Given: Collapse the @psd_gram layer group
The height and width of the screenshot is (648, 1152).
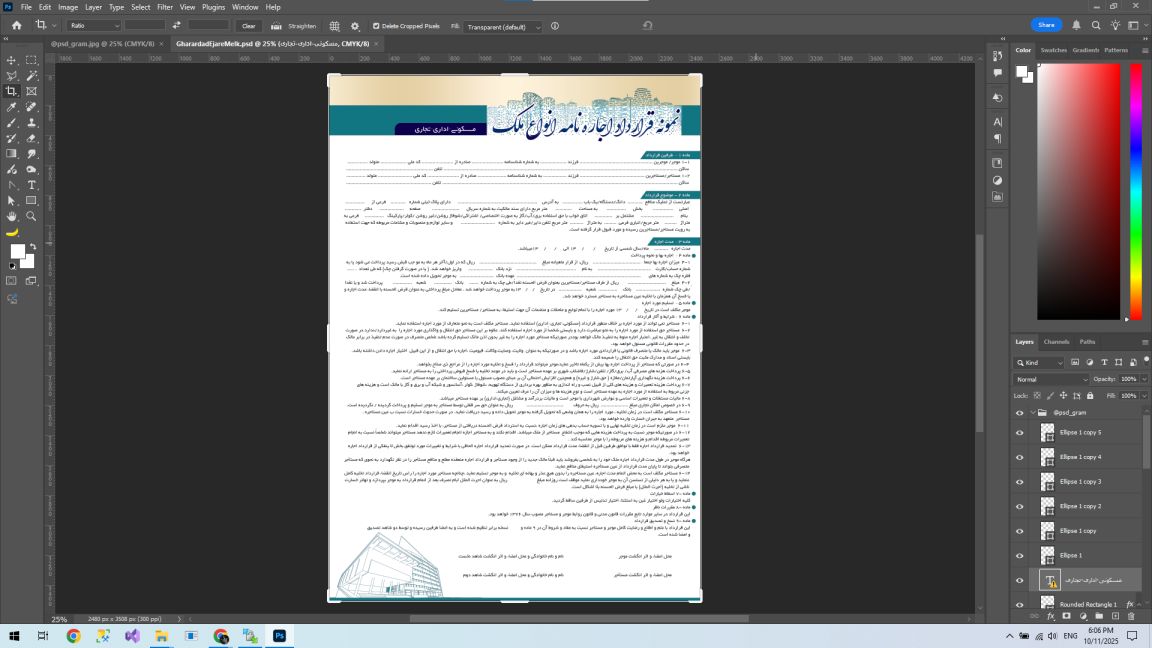Looking at the screenshot, I should pyautogui.click(x=1033, y=412).
